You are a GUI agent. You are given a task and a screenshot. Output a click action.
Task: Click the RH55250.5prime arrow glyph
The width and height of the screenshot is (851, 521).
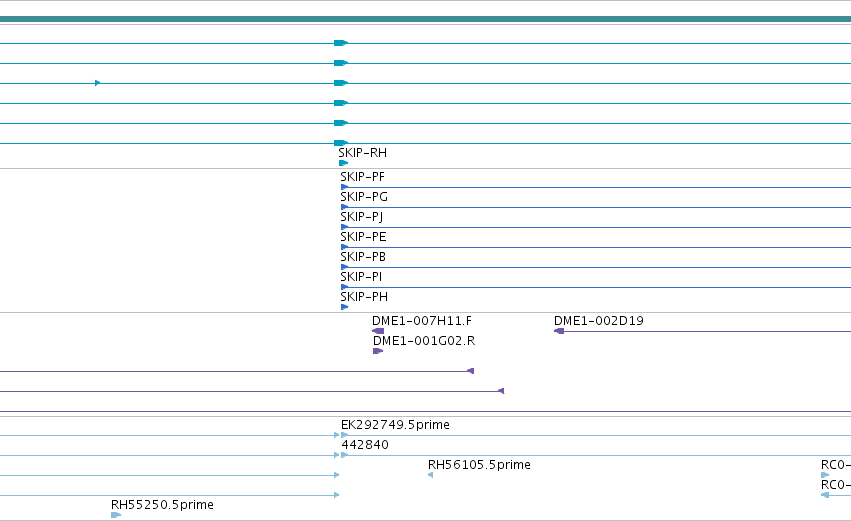point(116,515)
